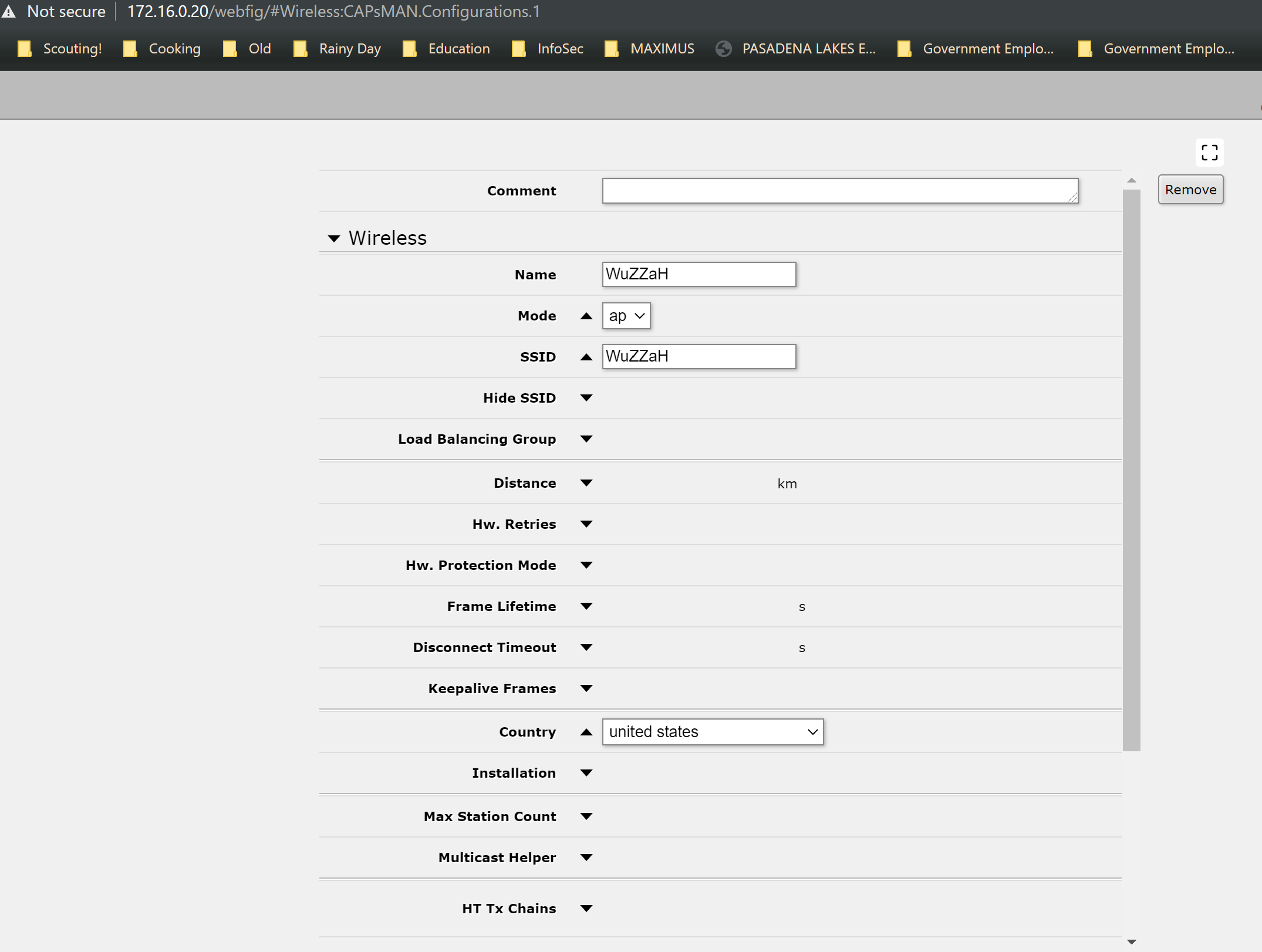
Task: Click the vertical scrollbar down arrow
Action: coord(1131,941)
